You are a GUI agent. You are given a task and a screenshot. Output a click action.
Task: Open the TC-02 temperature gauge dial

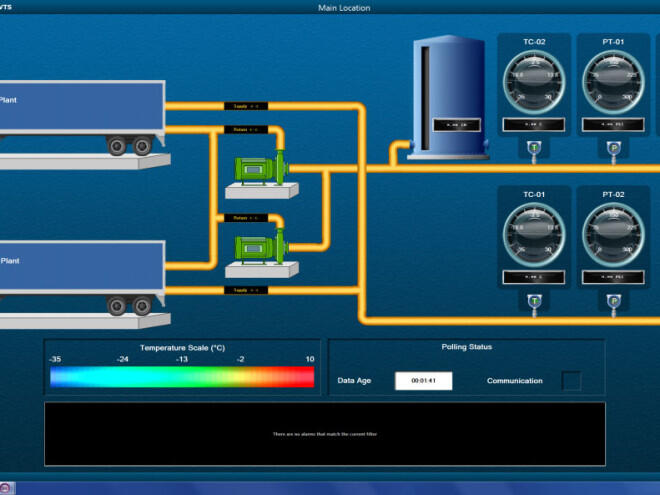coord(534,82)
